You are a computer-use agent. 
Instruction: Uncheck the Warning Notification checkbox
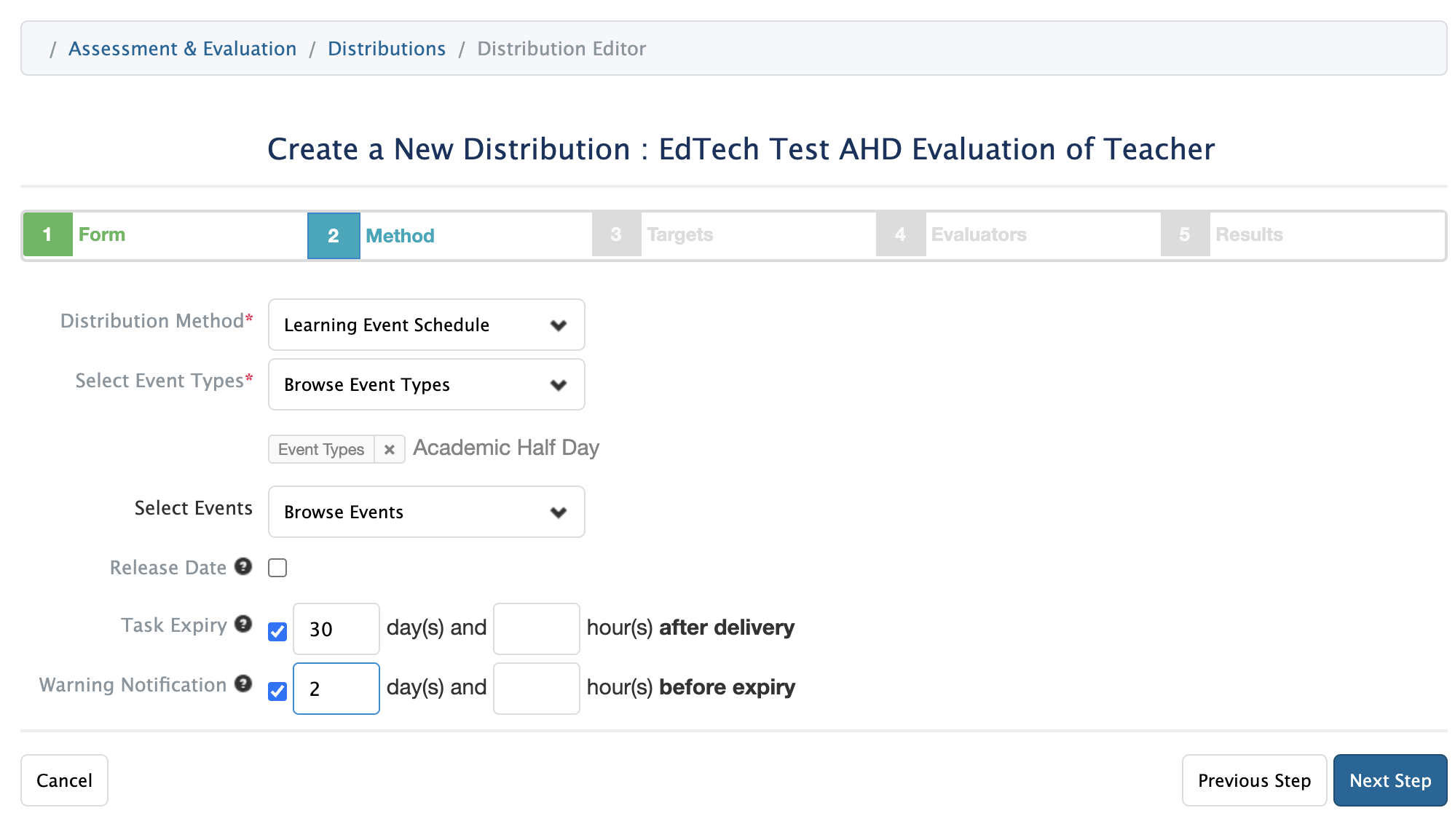click(277, 691)
